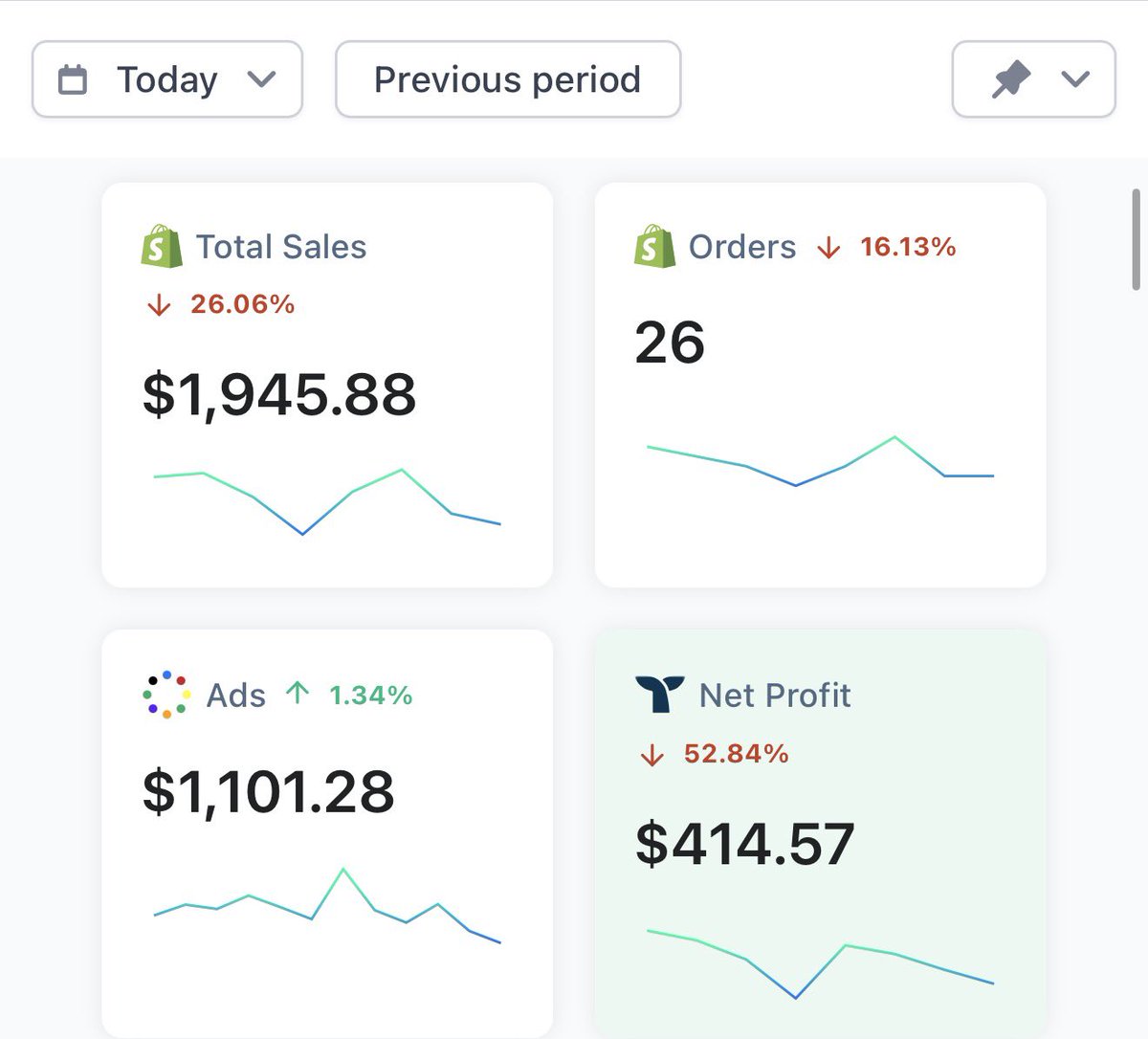Click the Orders sparkline chart
The width and height of the screenshot is (1148, 1039).
pos(821,461)
